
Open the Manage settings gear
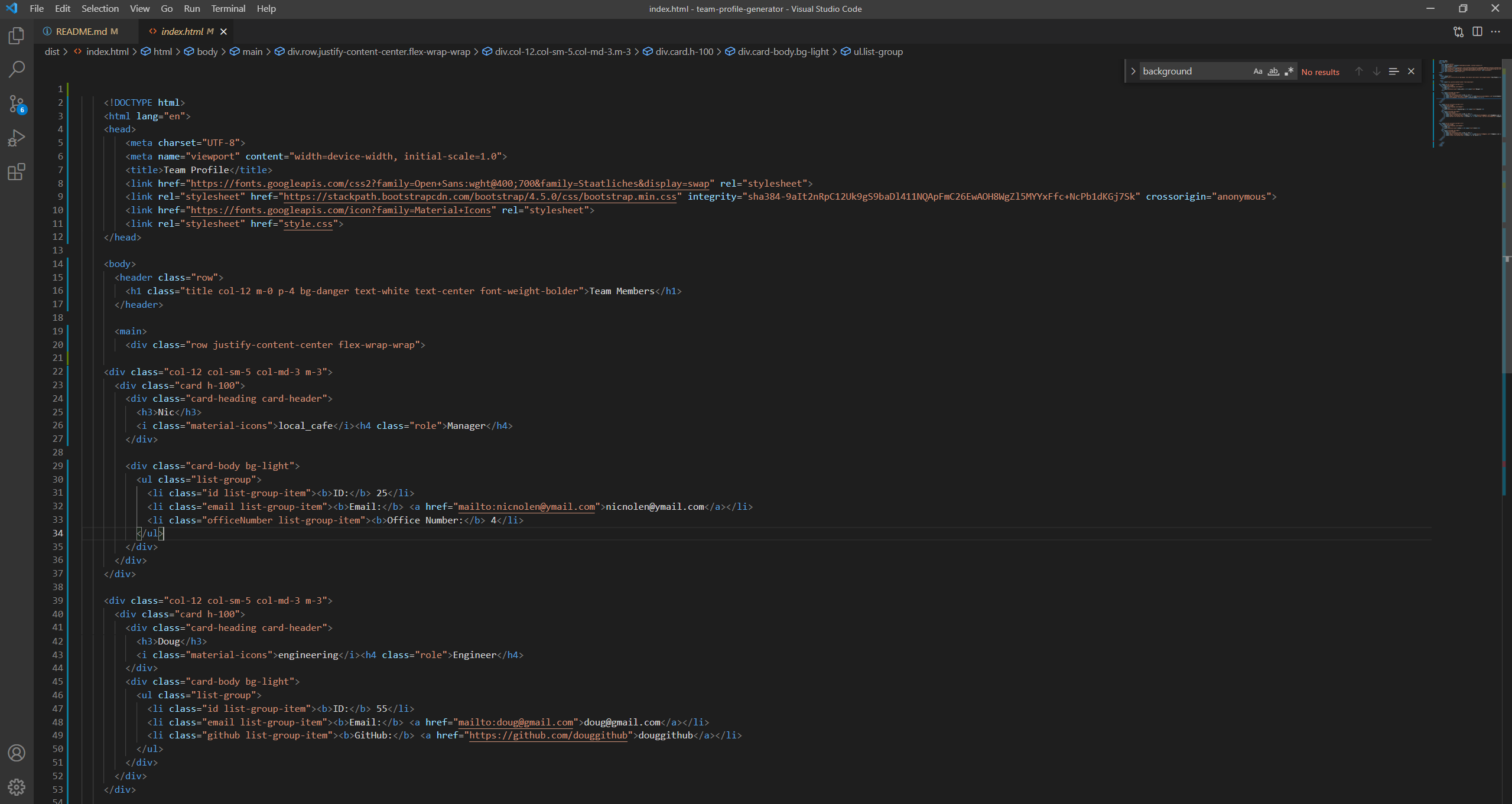(x=16, y=787)
